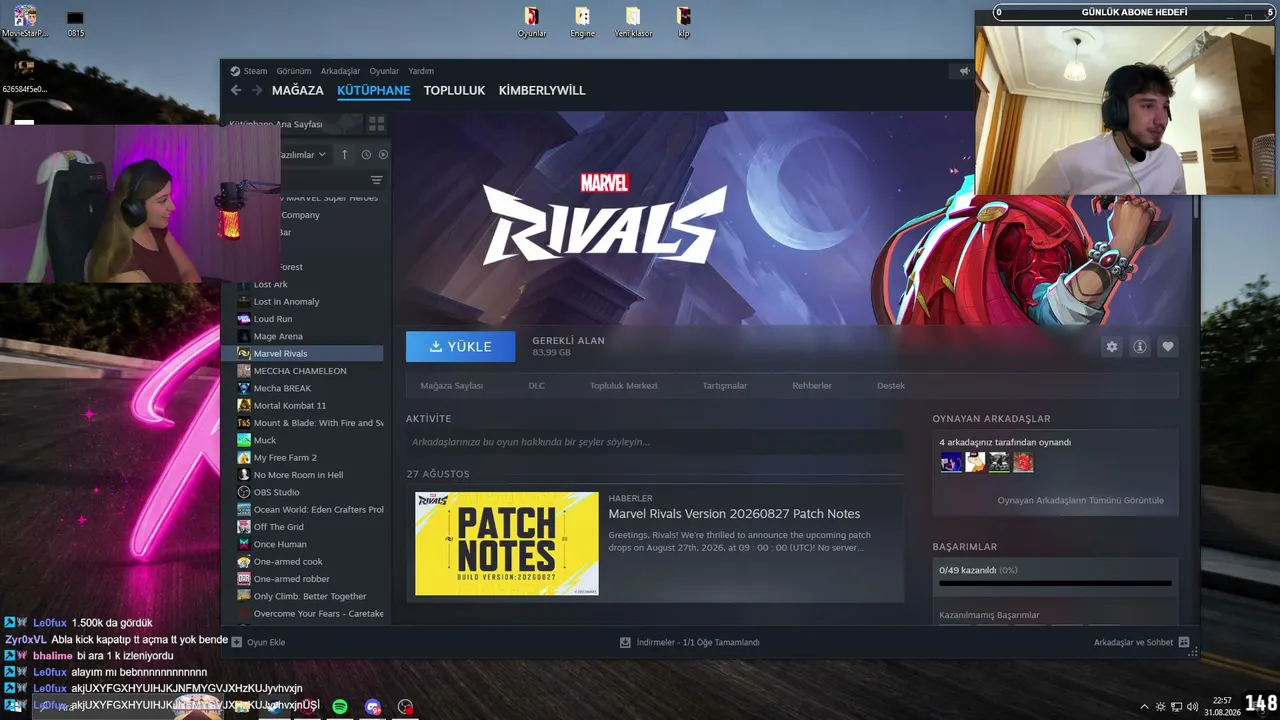Open the Rehberler guides link
Image resolution: width=1280 pixels, height=720 pixels.
[812, 386]
